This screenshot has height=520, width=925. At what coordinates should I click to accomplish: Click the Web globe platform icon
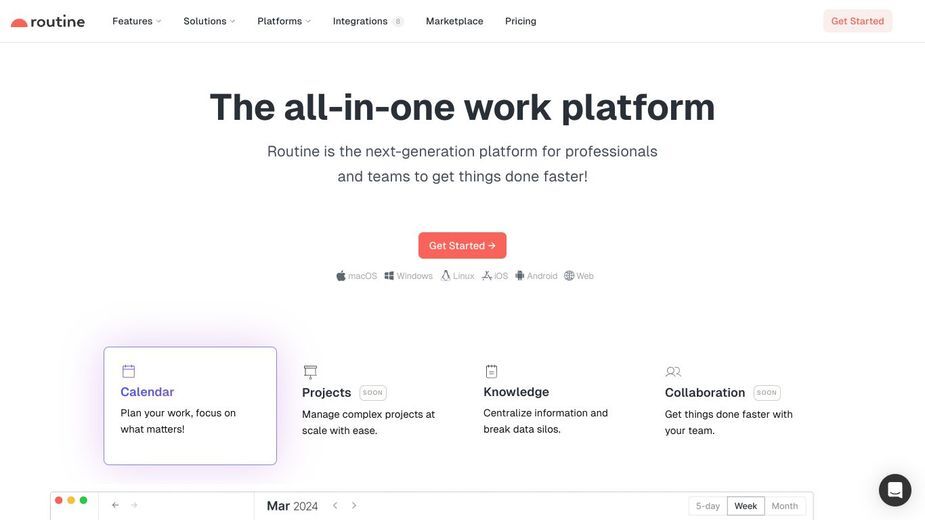pos(569,276)
